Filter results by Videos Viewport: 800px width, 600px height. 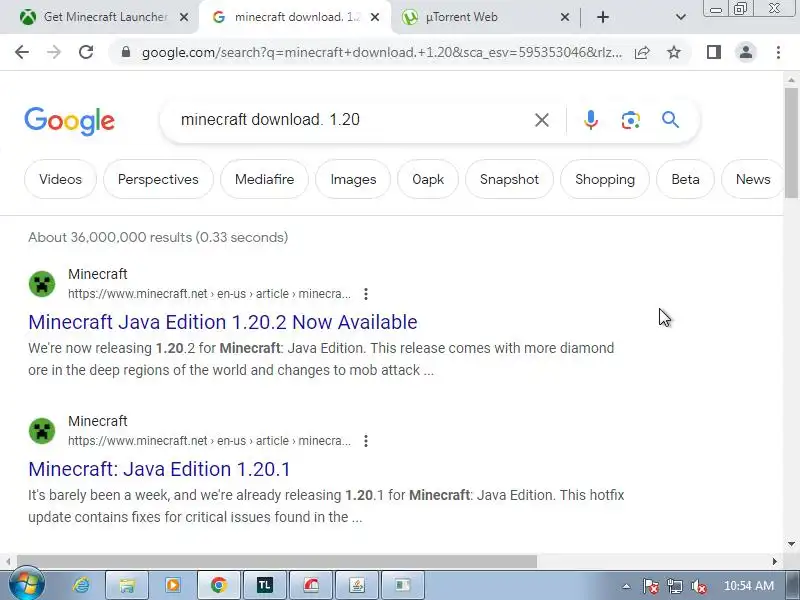tap(60, 179)
